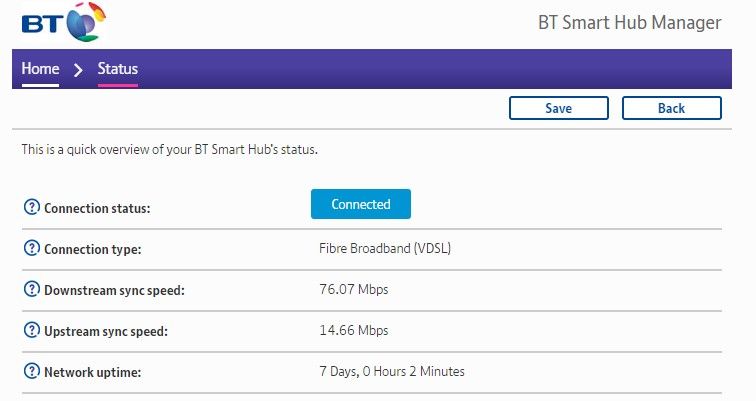Click help icon next to Connection type
756x401 pixels.
pos(31,249)
